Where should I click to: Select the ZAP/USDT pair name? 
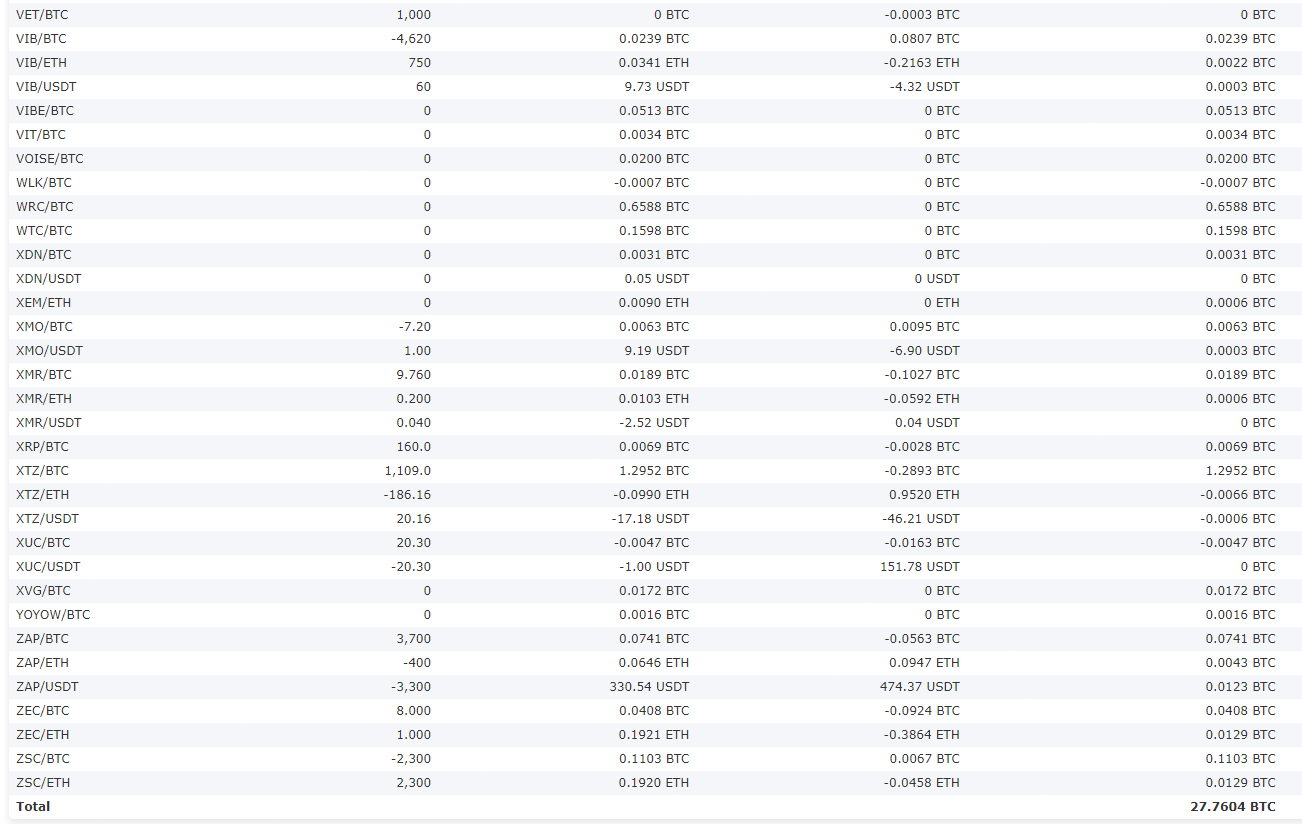[x=47, y=687]
